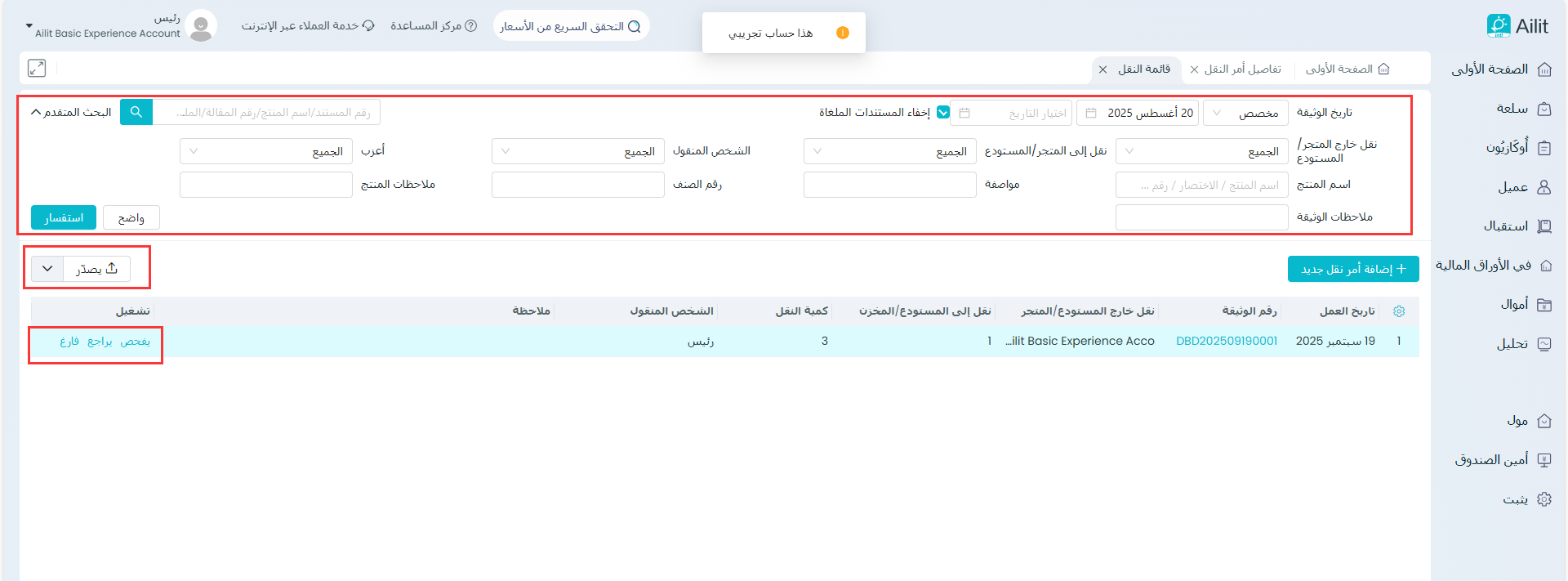Expand the يصدّر export dropdown arrow

(x=47, y=269)
